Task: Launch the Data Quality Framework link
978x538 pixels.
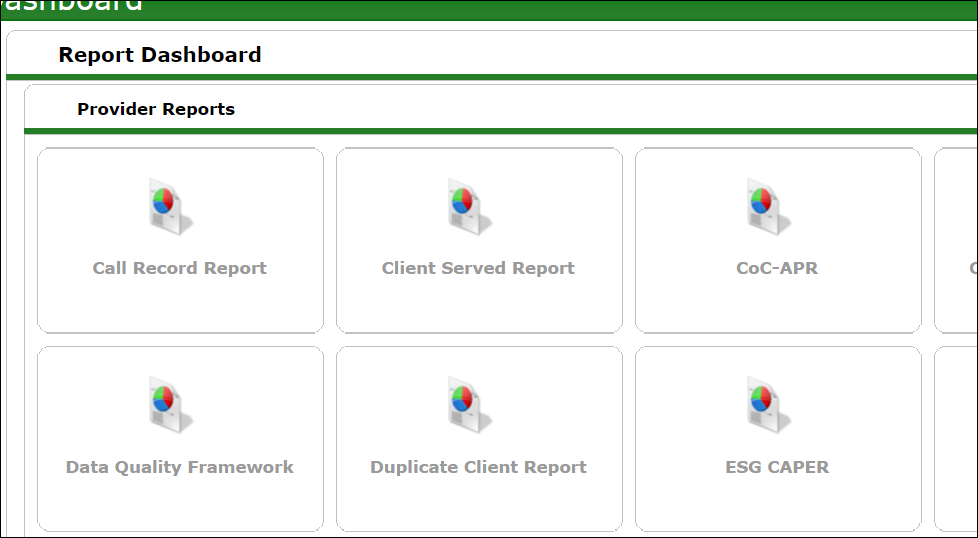Action: click(180, 467)
